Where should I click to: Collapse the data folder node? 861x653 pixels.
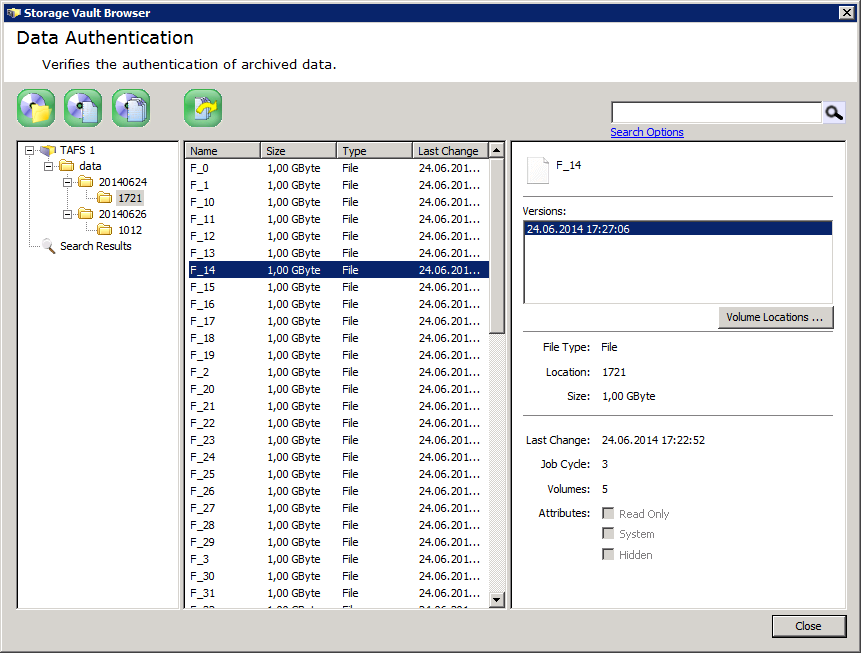coord(48,166)
